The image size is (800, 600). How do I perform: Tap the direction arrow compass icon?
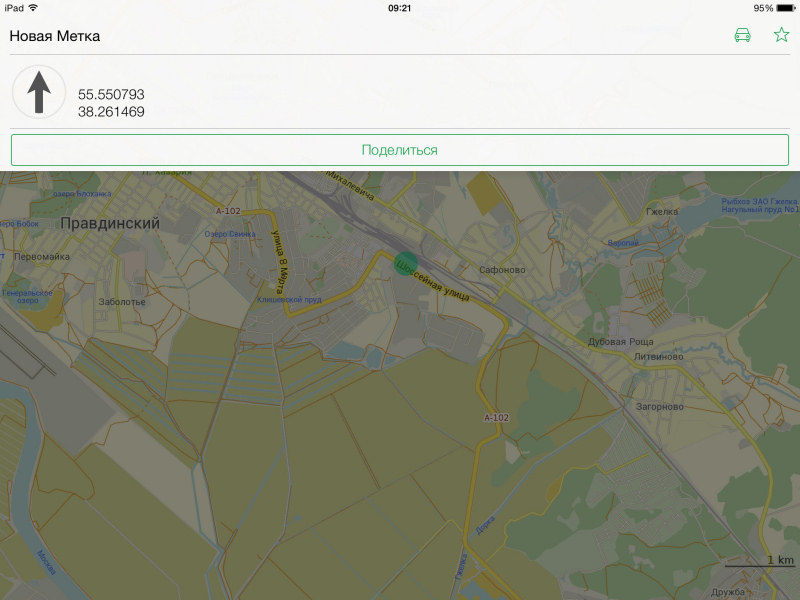39,92
